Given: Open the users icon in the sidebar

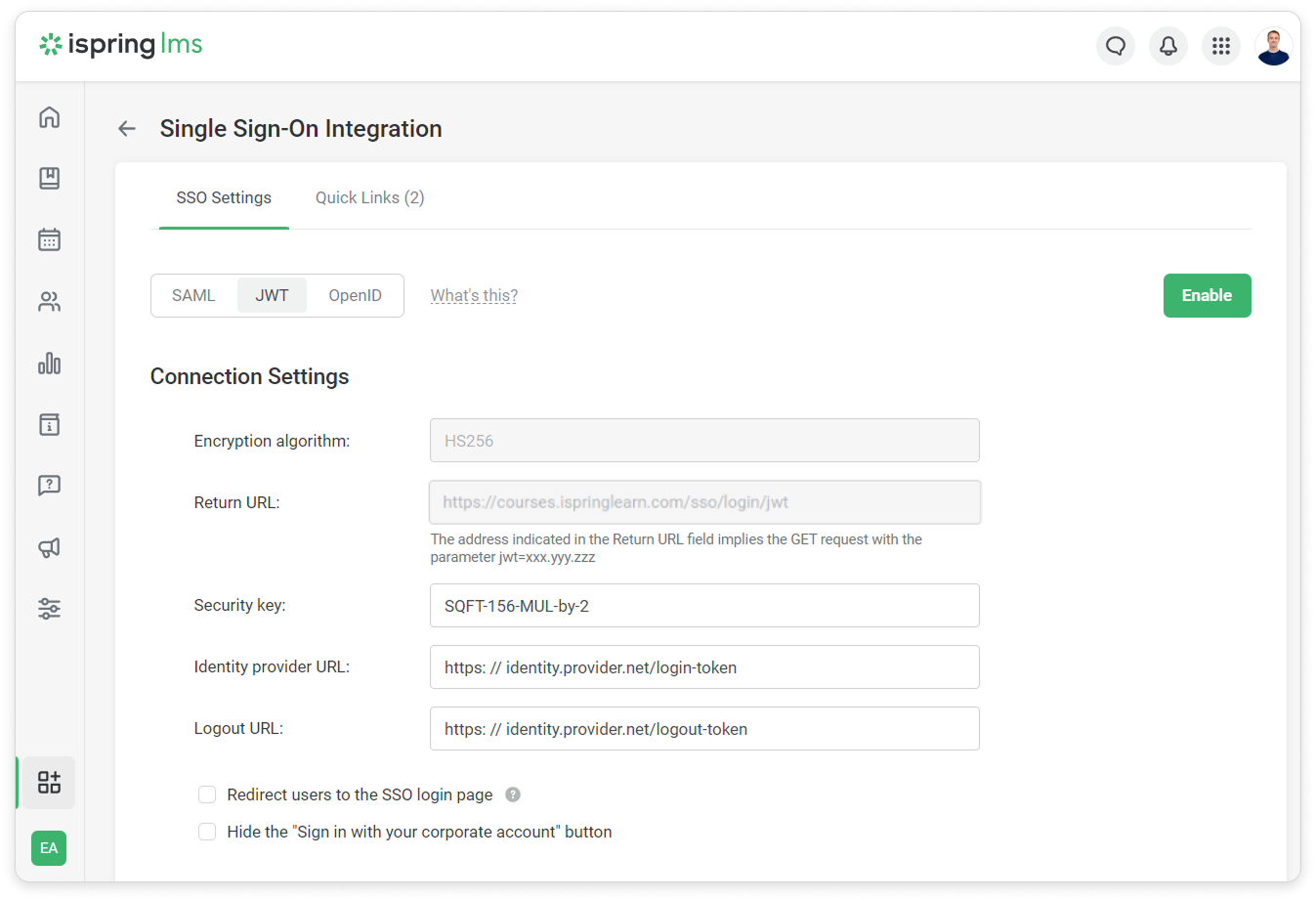Looking at the screenshot, I should tap(49, 302).
